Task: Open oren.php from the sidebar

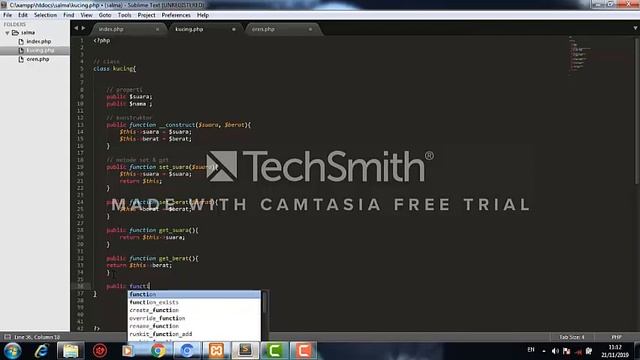Action: point(38,59)
